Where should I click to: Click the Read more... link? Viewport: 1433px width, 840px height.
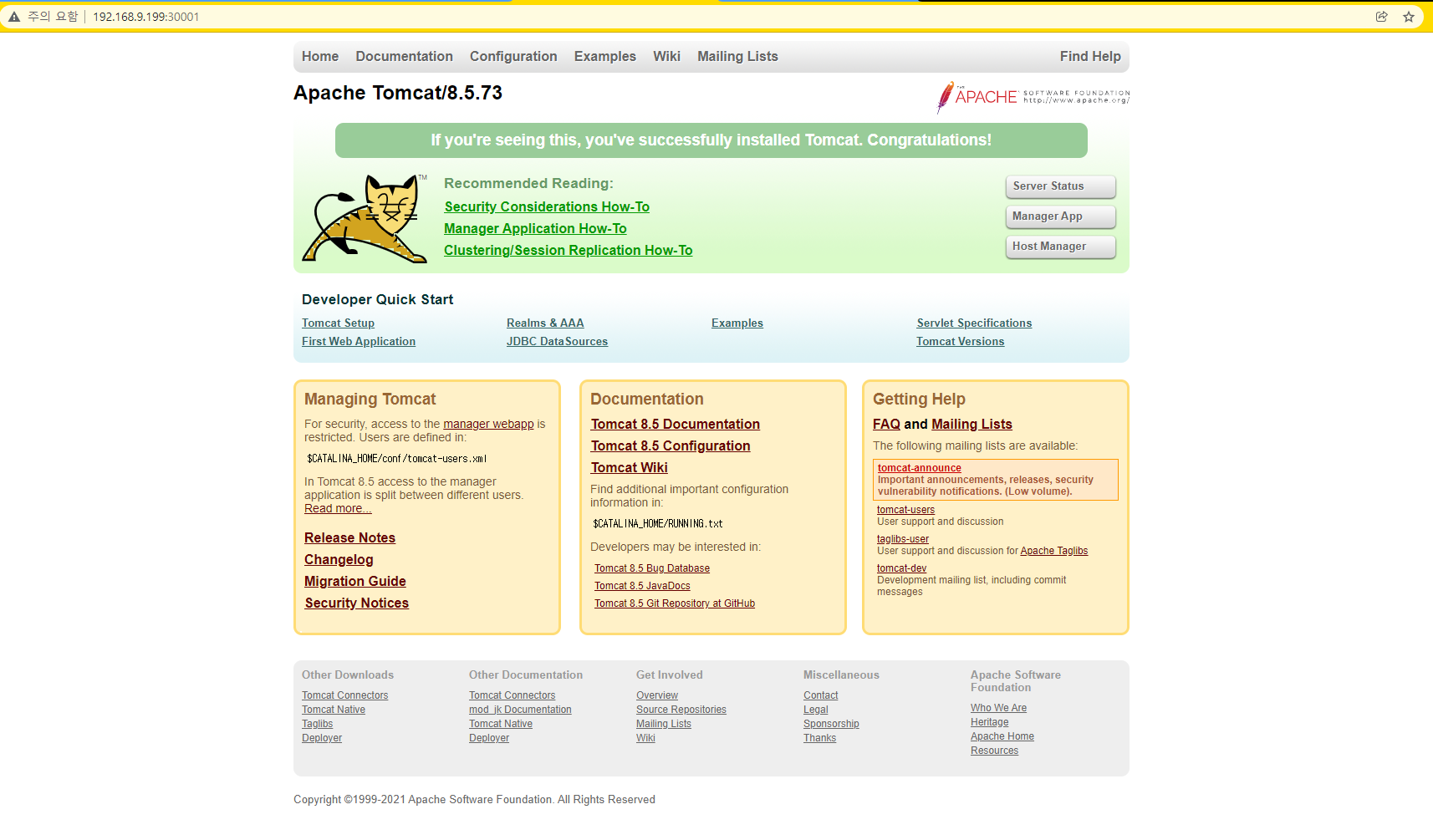[338, 509]
